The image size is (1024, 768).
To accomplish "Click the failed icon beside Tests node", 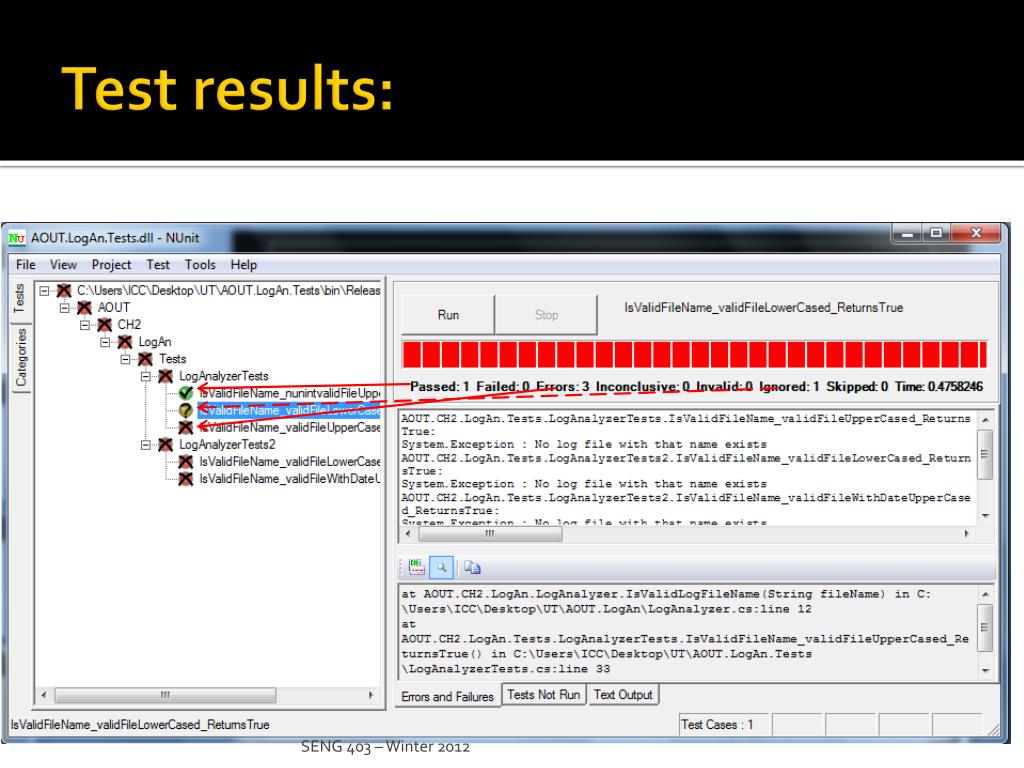I will click(x=145, y=359).
